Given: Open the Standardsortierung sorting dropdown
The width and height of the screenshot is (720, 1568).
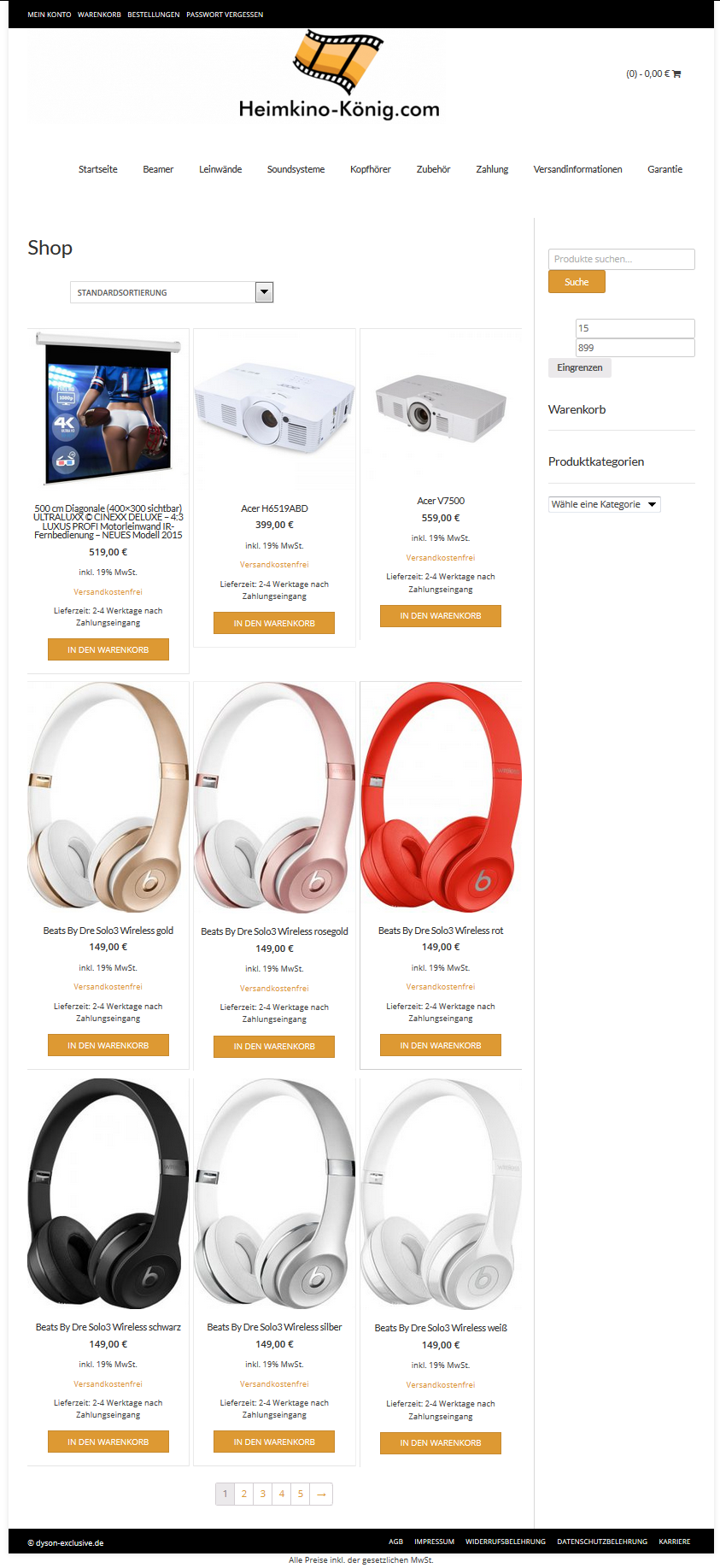Looking at the screenshot, I should (x=172, y=292).
